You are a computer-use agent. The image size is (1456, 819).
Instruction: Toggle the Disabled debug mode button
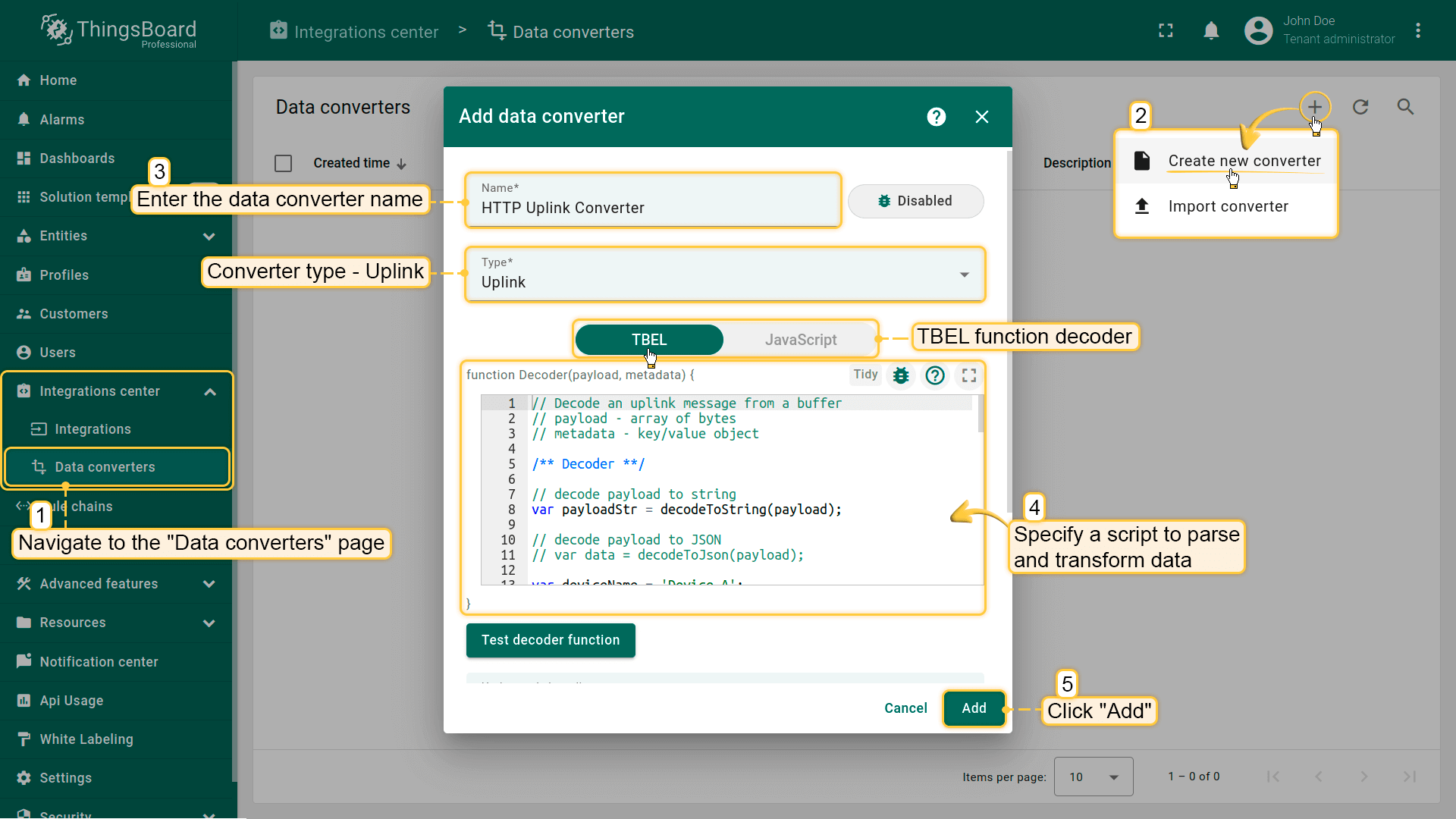pos(915,201)
